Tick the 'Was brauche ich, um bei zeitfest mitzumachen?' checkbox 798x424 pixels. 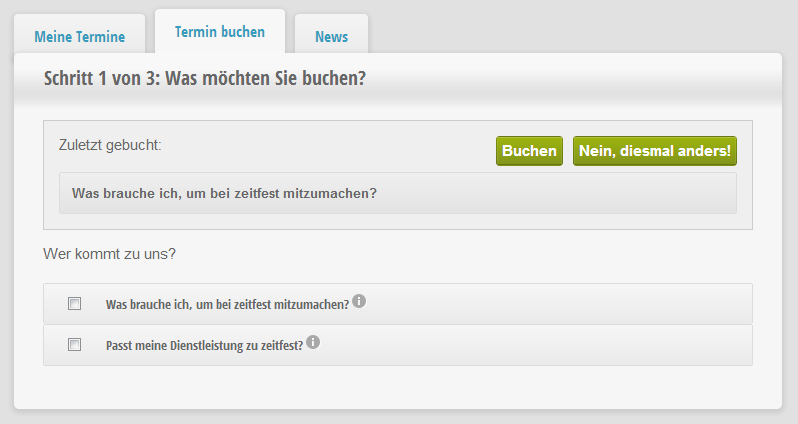point(74,304)
